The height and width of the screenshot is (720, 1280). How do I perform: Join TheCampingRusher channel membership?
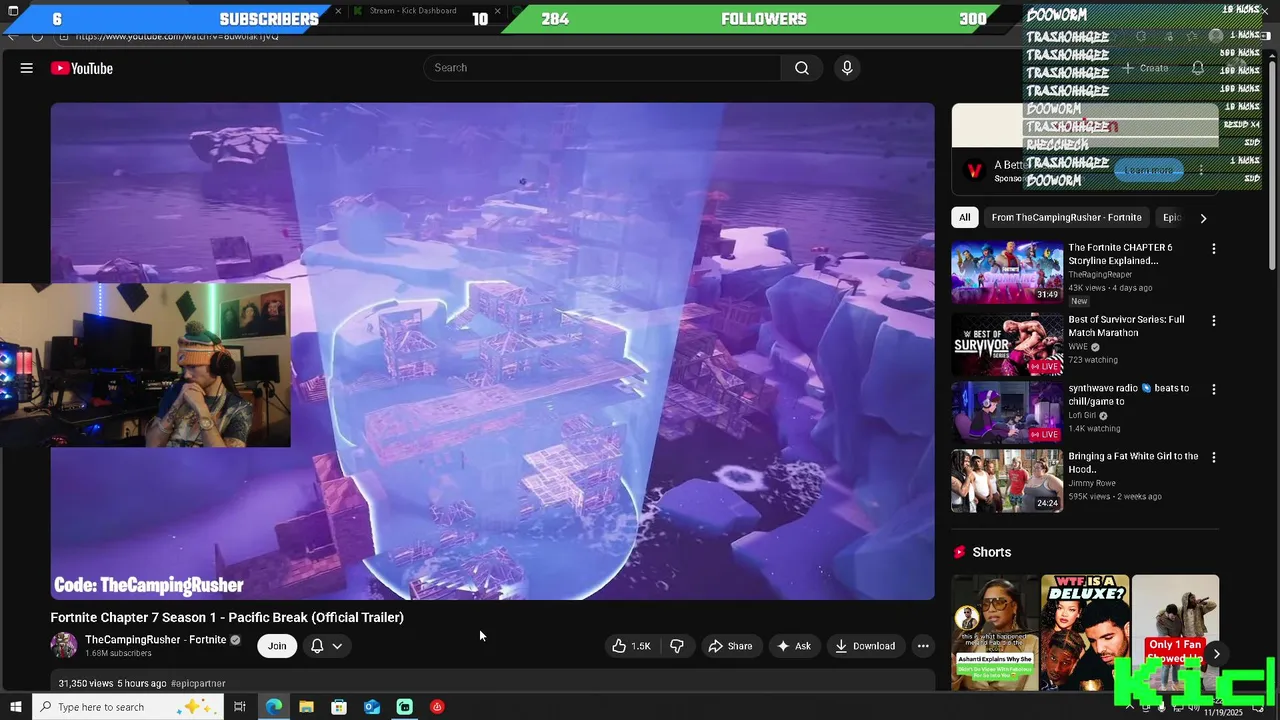click(277, 646)
